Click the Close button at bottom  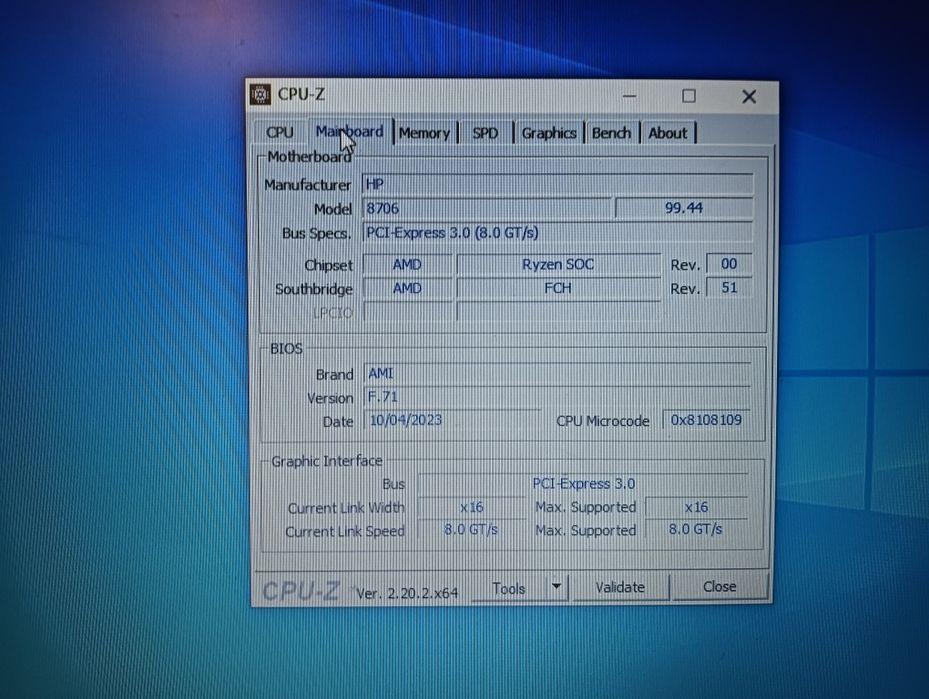[x=719, y=586]
